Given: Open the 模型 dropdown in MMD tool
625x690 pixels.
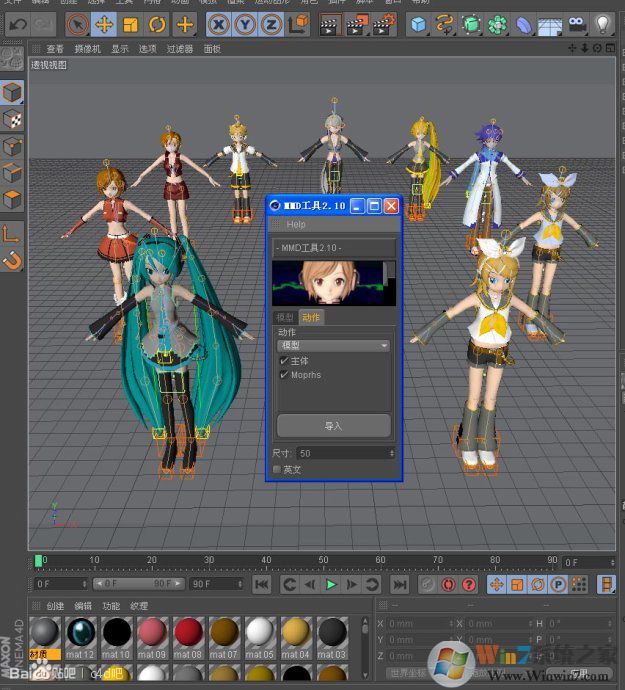Looking at the screenshot, I should tap(333, 346).
